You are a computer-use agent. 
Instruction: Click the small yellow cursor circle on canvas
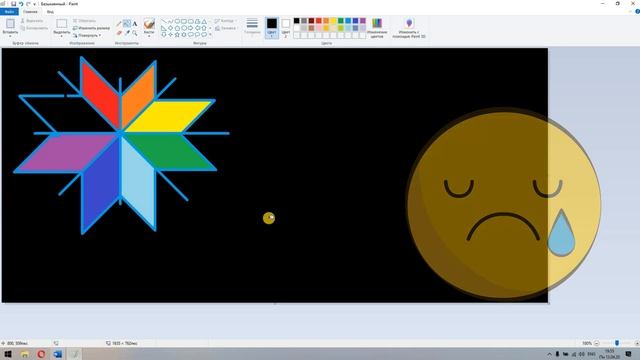tap(269, 218)
